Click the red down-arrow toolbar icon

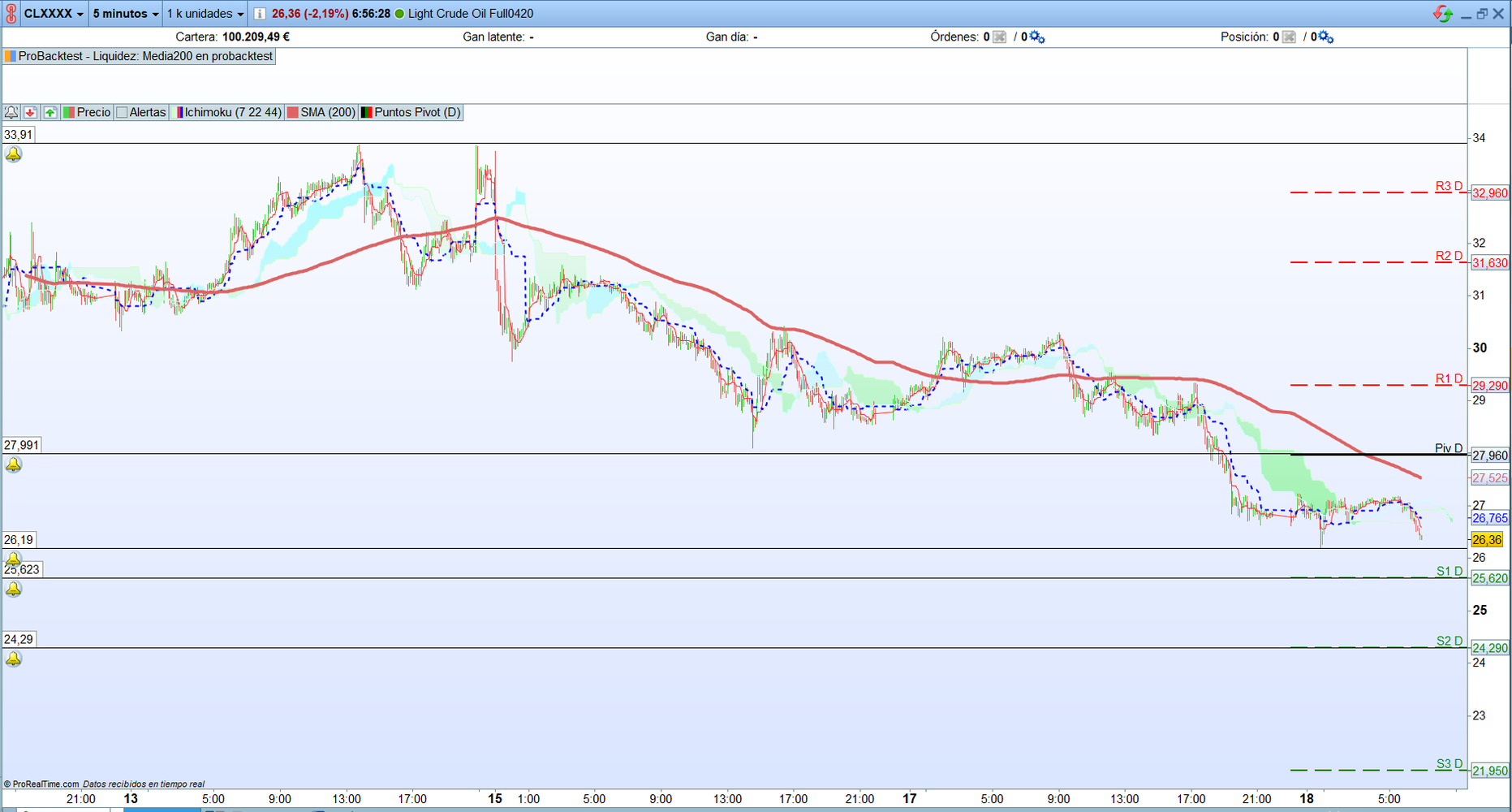click(x=31, y=112)
